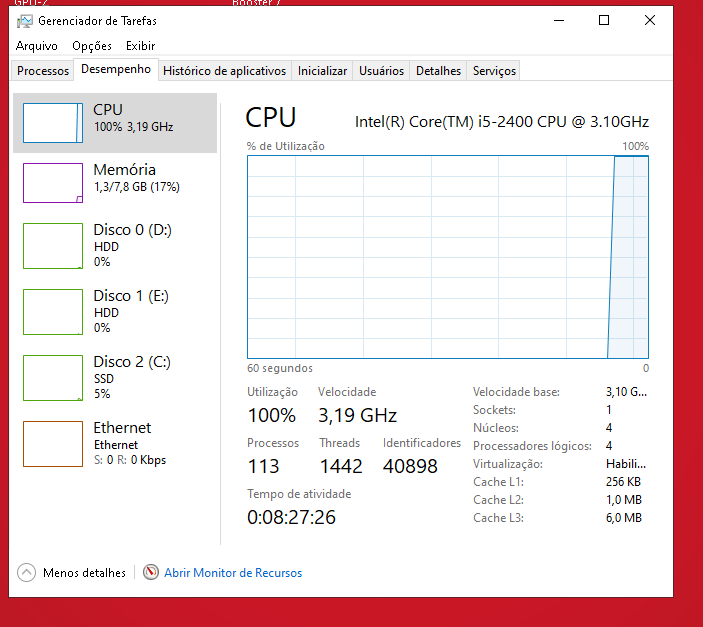Open the Abrir Monitor de Recursos link
Screen dimensions: 703x627
tap(233, 573)
